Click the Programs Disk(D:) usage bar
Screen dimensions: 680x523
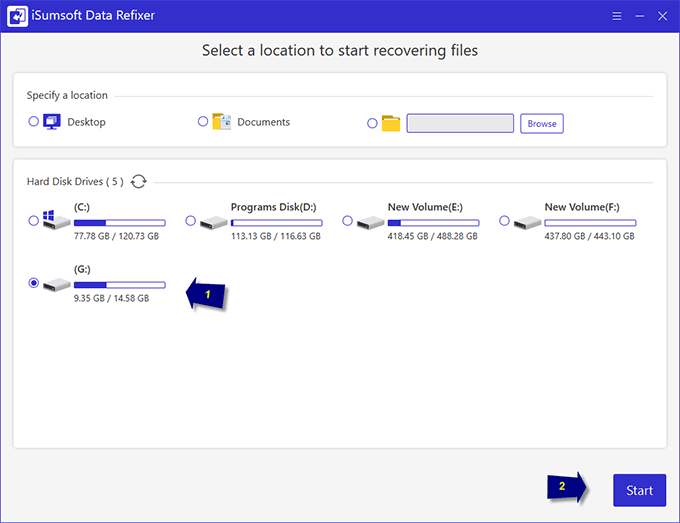[x=277, y=223]
